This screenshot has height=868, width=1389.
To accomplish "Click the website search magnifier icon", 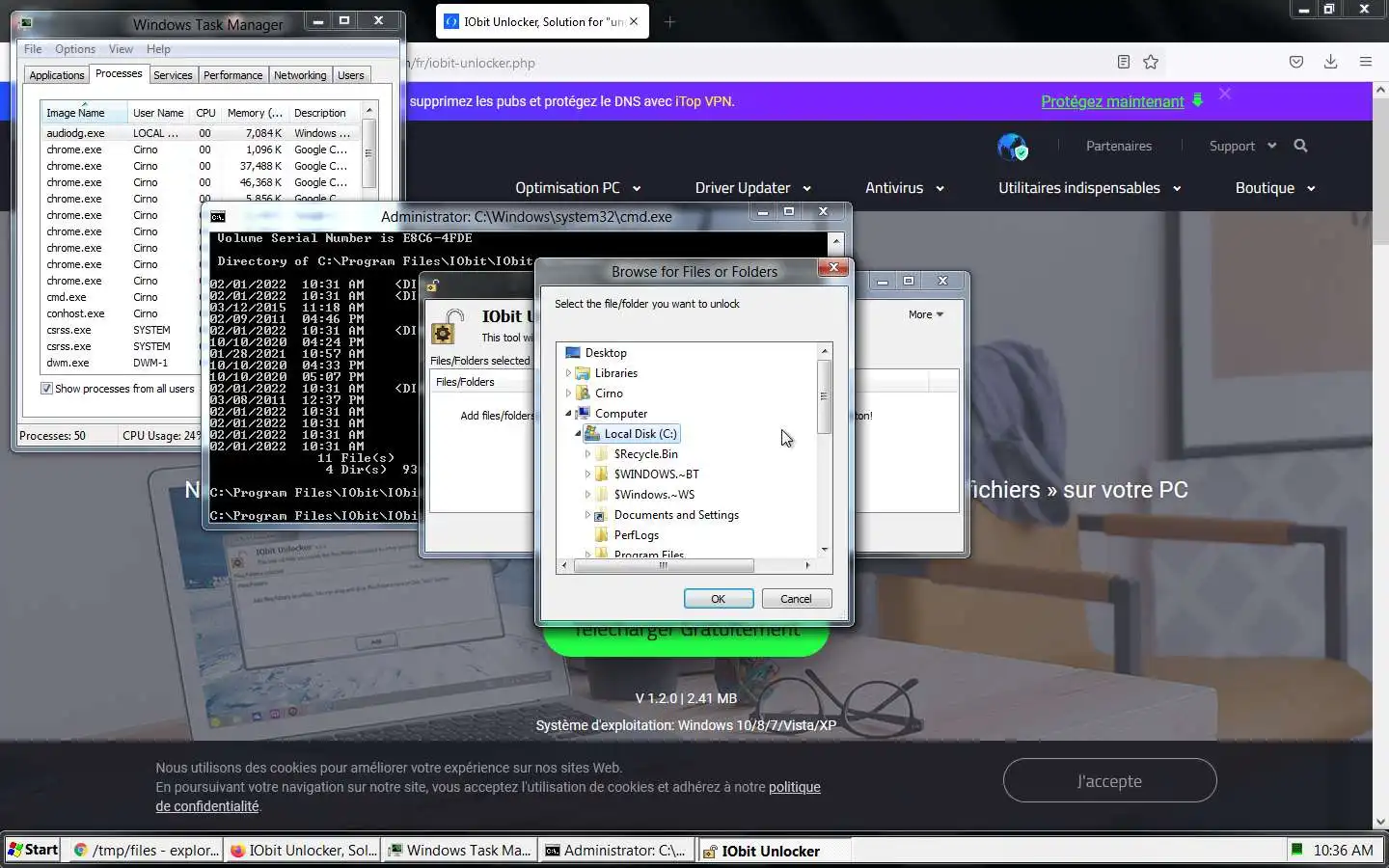I will coord(1300,146).
